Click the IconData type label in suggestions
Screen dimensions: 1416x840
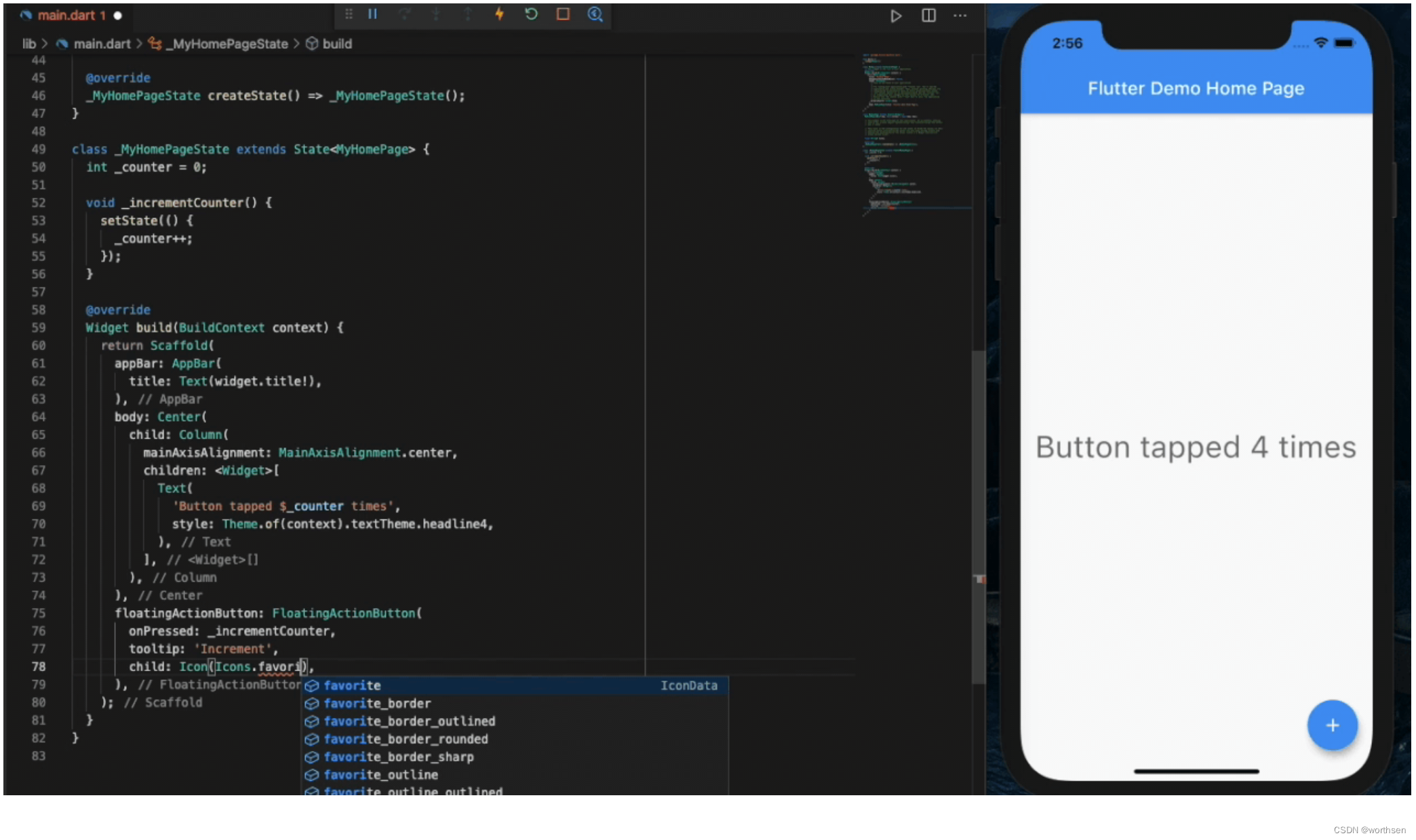click(689, 685)
